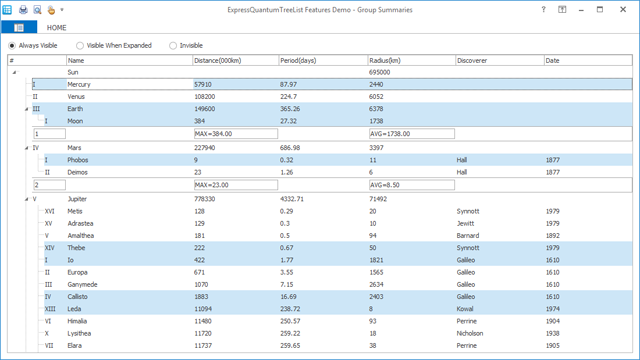
Task: Select the Always Visible radio button
Action: (x=33, y=45)
